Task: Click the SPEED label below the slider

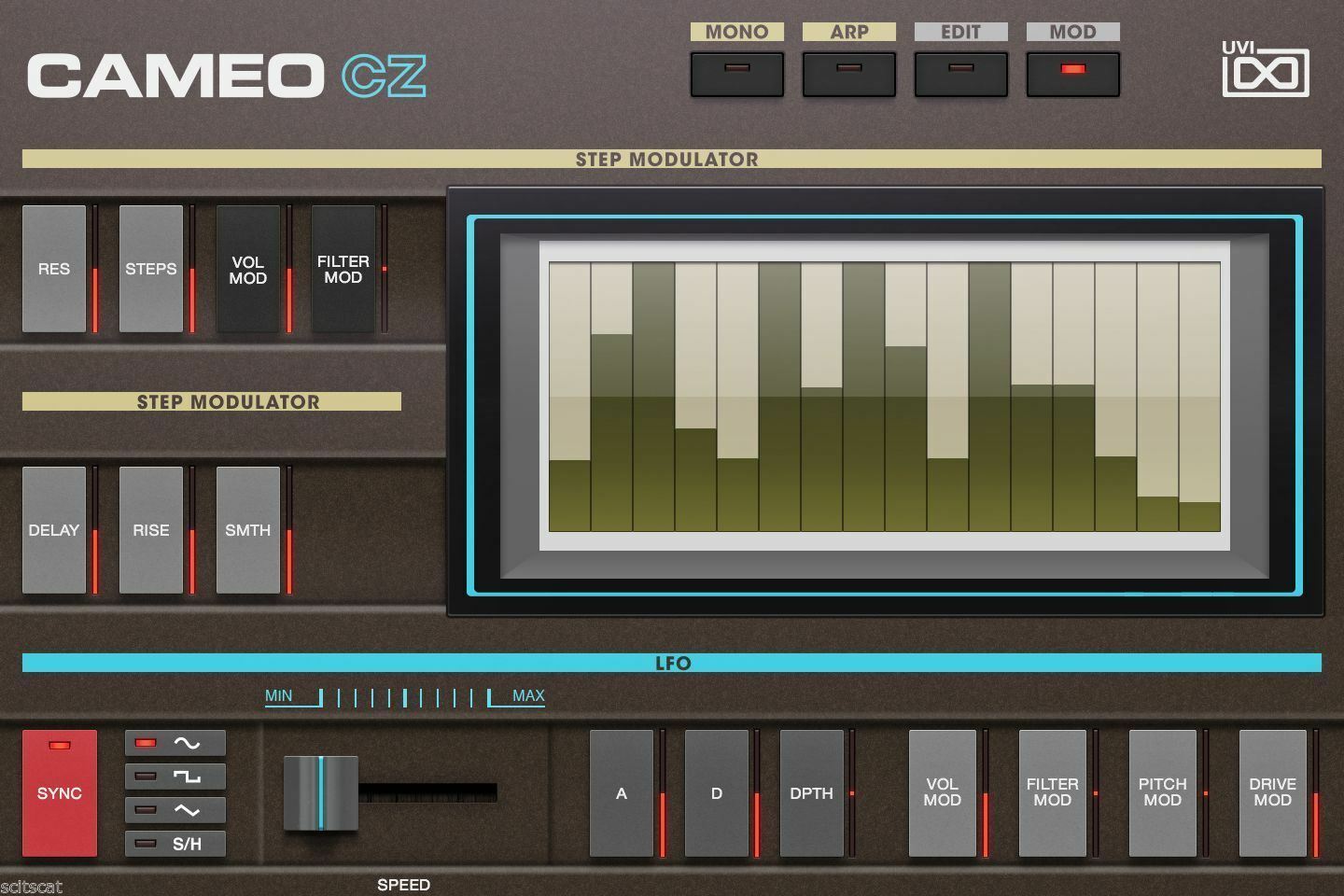Action: [x=403, y=885]
